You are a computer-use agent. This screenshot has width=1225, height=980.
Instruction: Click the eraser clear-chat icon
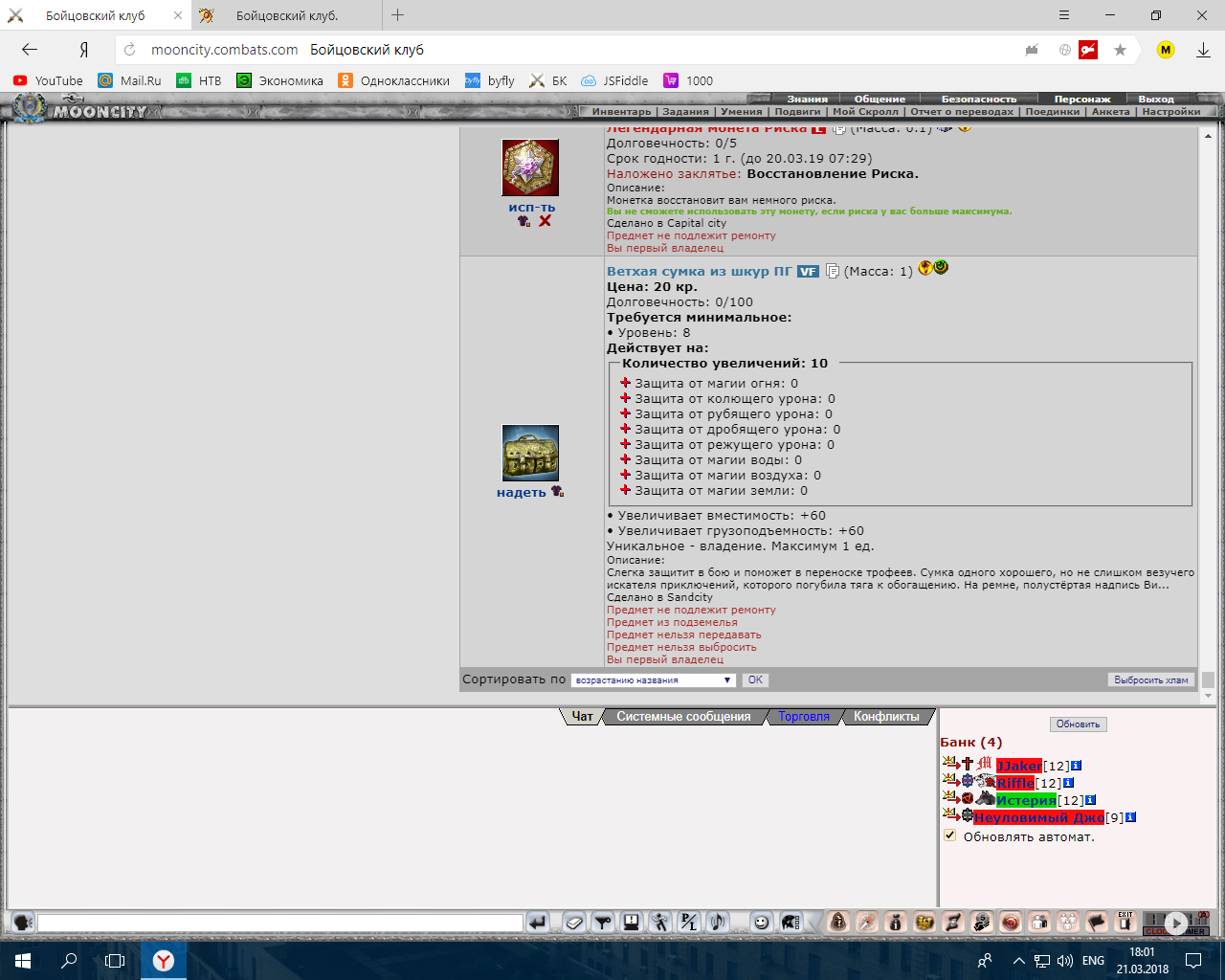click(x=573, y=923)
